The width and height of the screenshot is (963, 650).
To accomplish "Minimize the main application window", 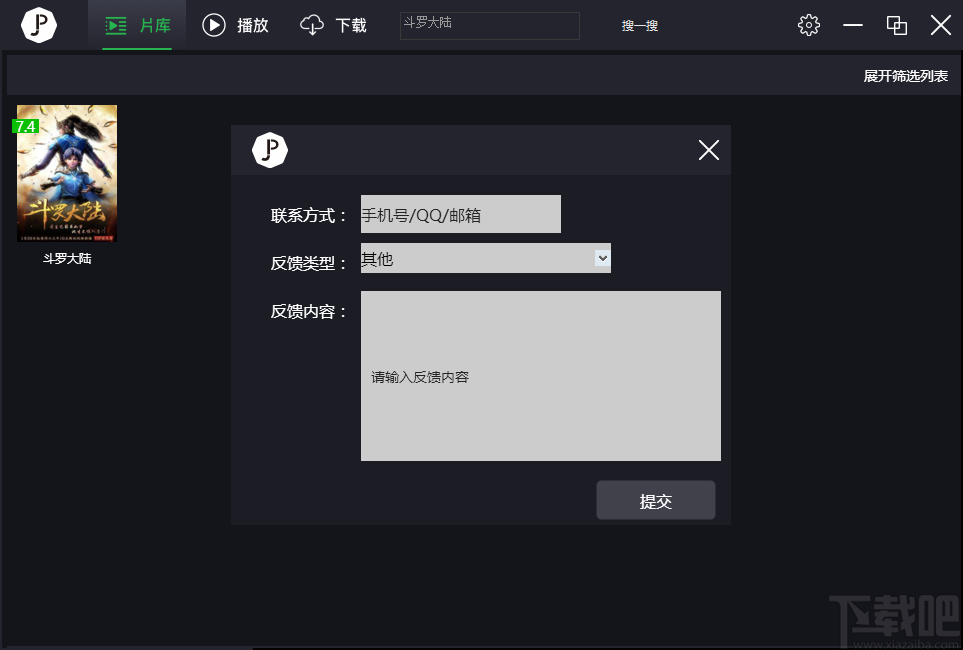I will pyautogui.click(x=853, y=26).
